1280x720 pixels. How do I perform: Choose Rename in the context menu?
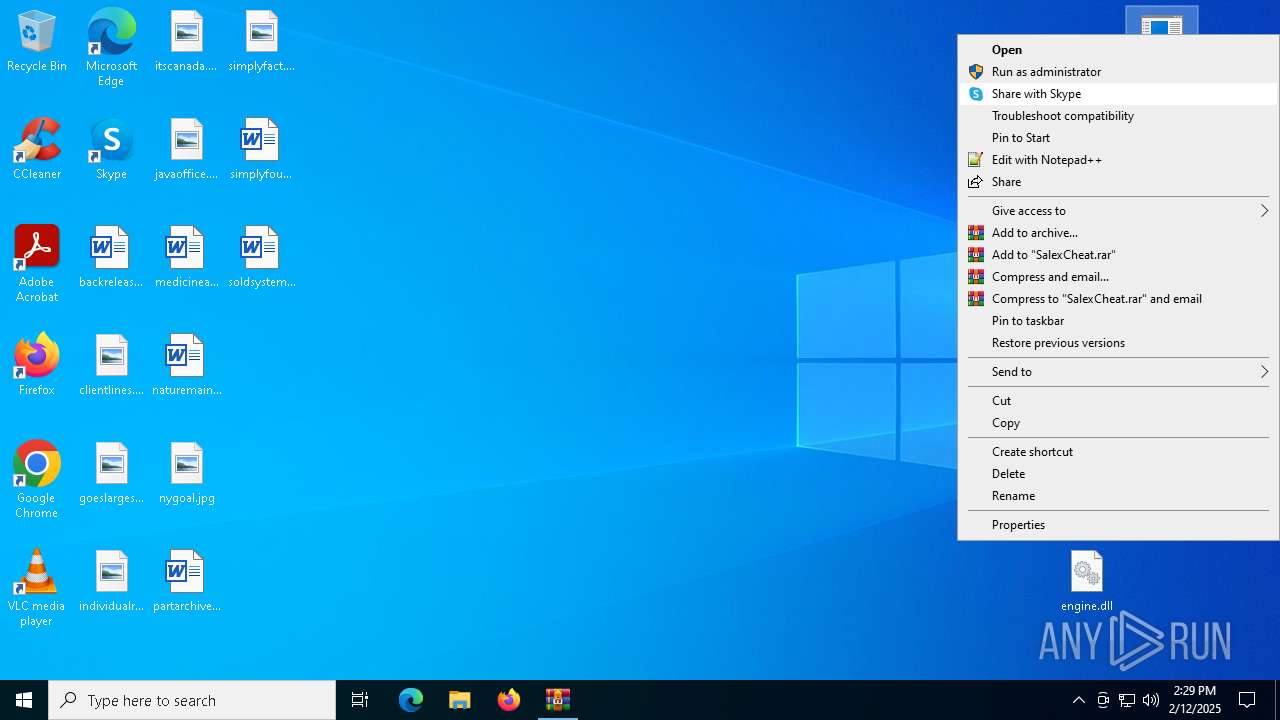point(1118,496)
